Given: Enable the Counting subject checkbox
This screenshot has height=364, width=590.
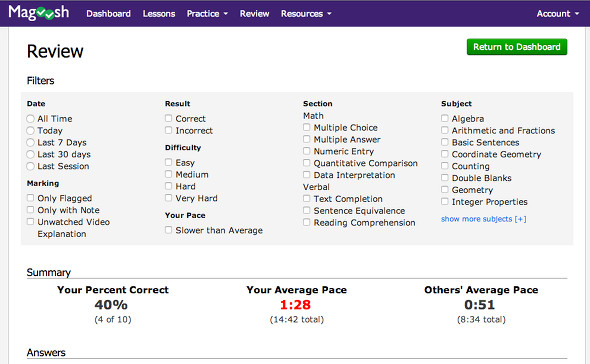Looking at the screenshot, I should click(445, 166).
